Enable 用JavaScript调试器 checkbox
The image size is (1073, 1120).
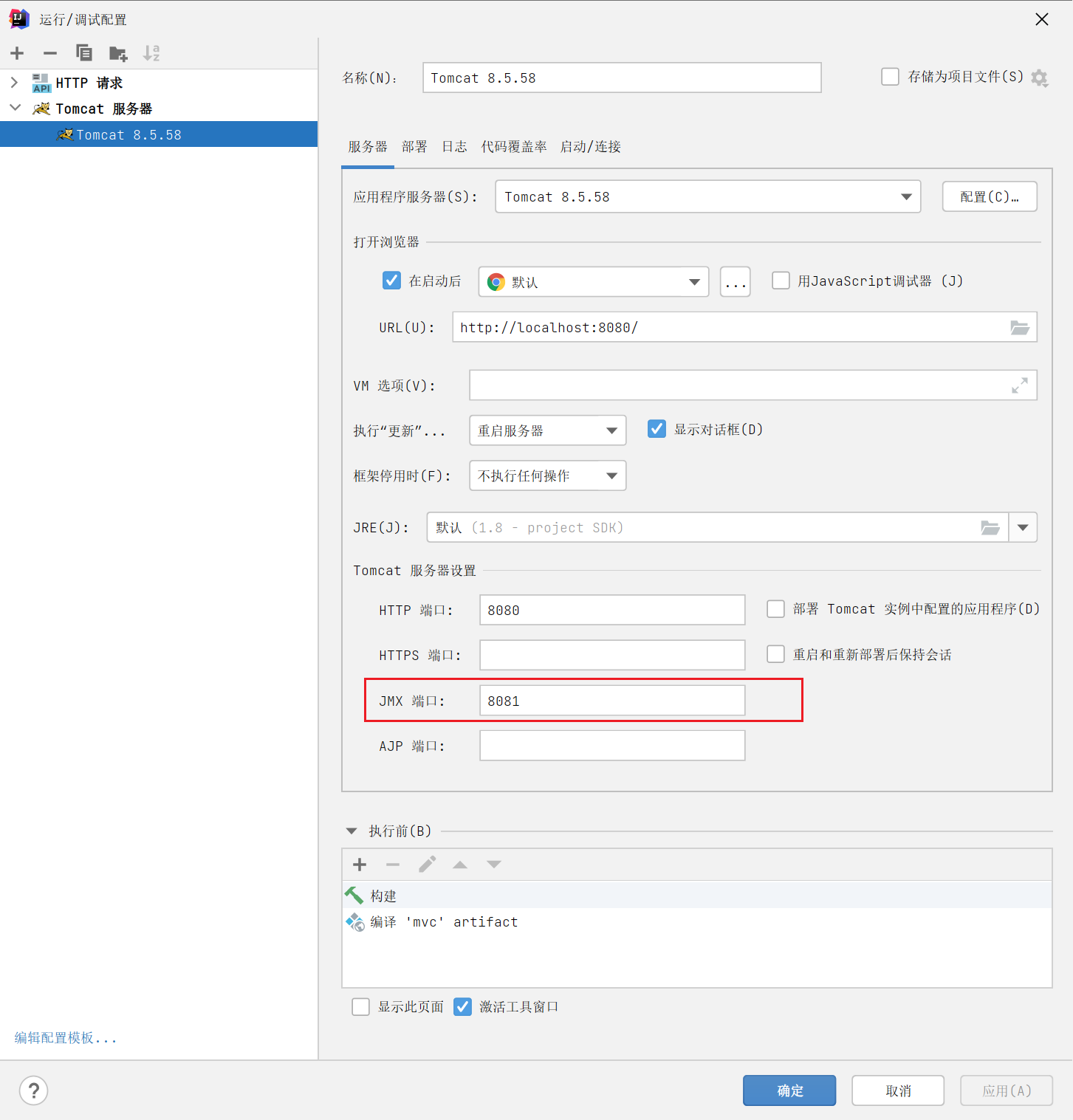(x=781, y=281)
